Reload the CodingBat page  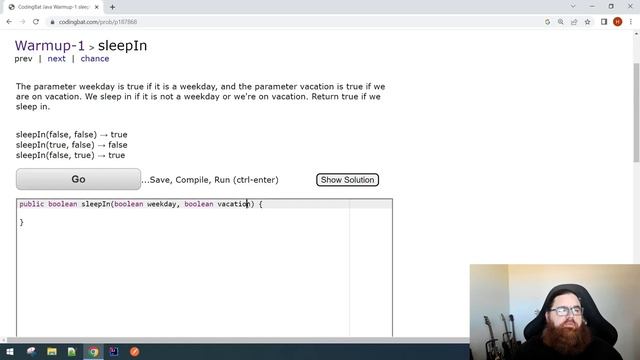[x=36, y=22]
